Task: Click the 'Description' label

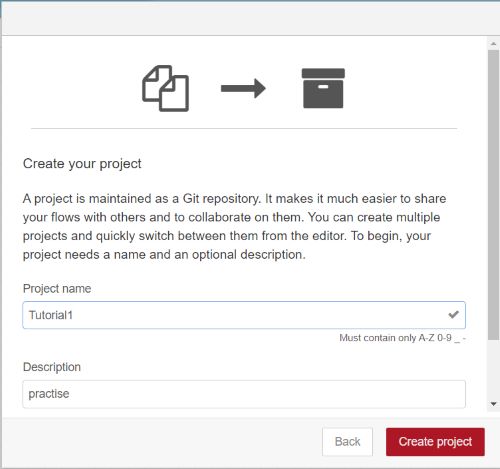Action: click(x=52, y=367)
